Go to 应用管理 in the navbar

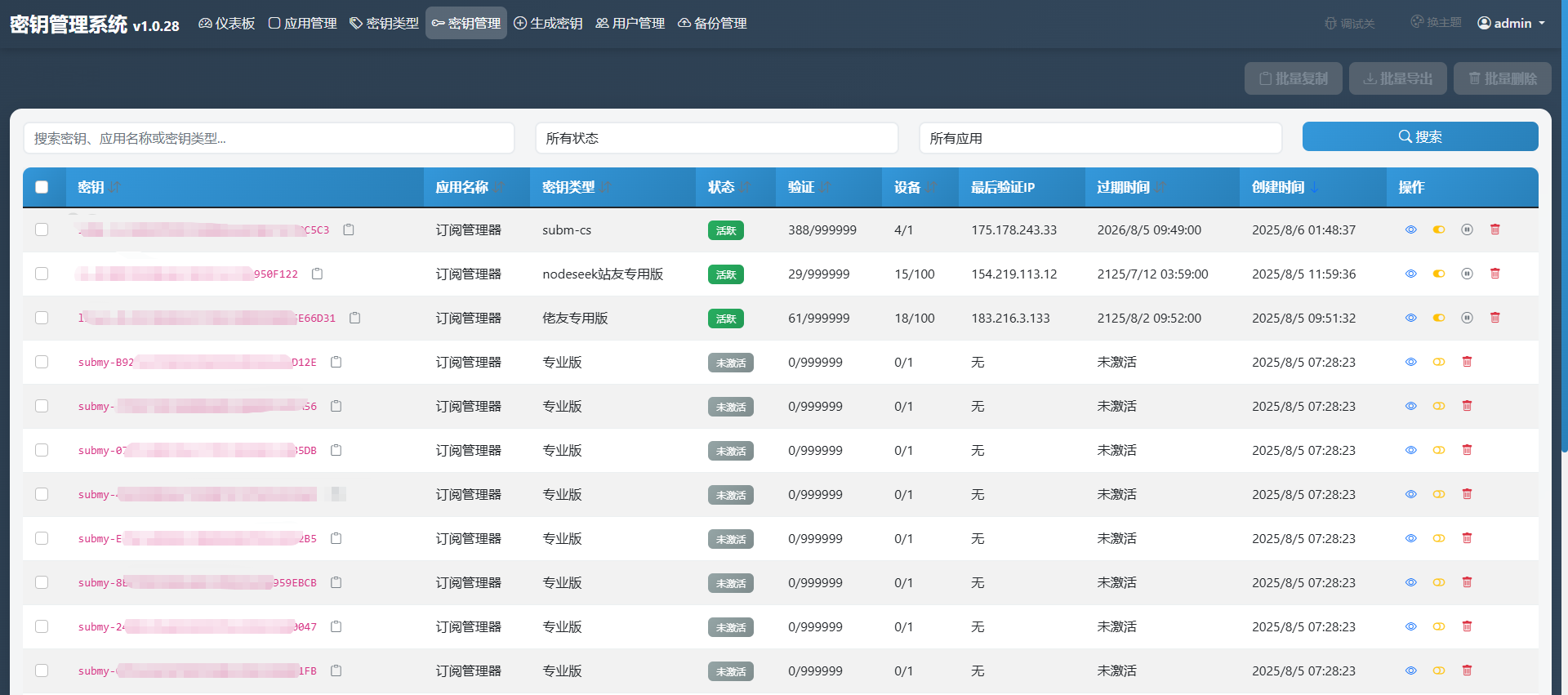[x=303, y=23]
